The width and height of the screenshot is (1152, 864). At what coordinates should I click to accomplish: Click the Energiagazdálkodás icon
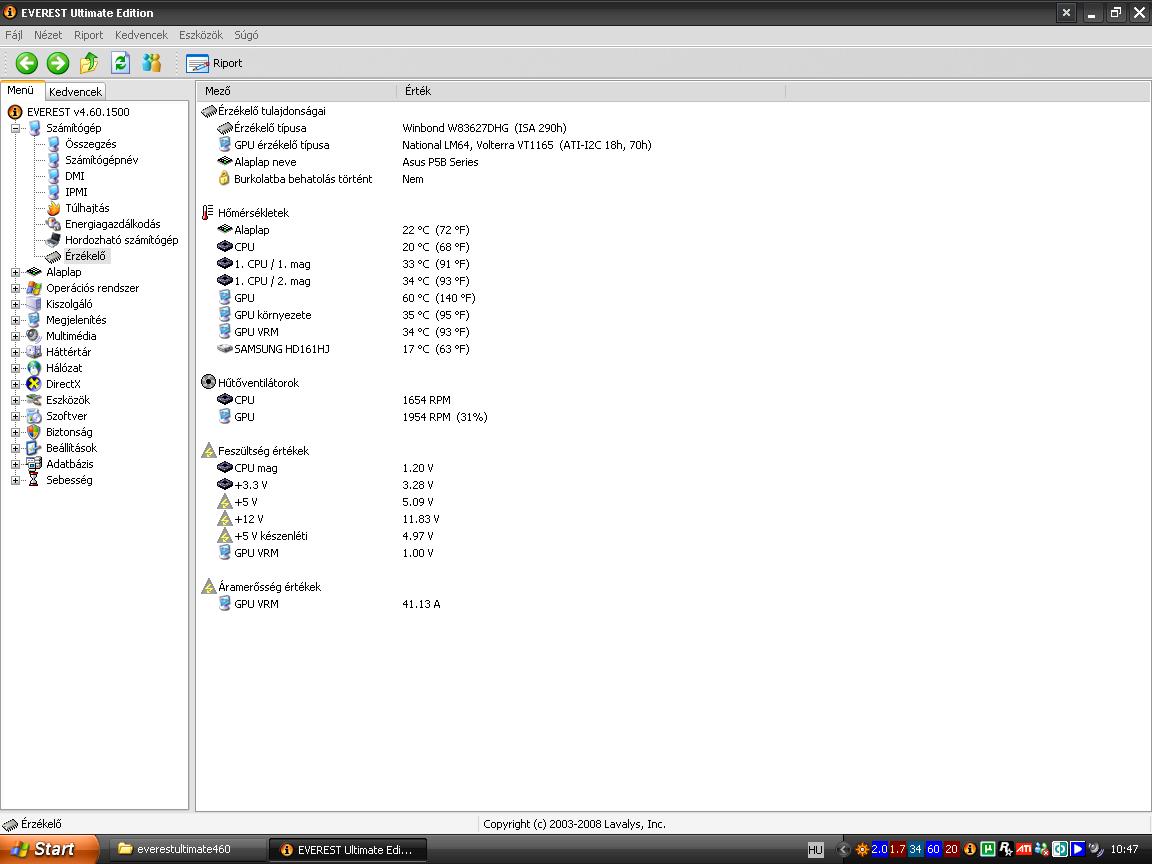coord(54,224)
